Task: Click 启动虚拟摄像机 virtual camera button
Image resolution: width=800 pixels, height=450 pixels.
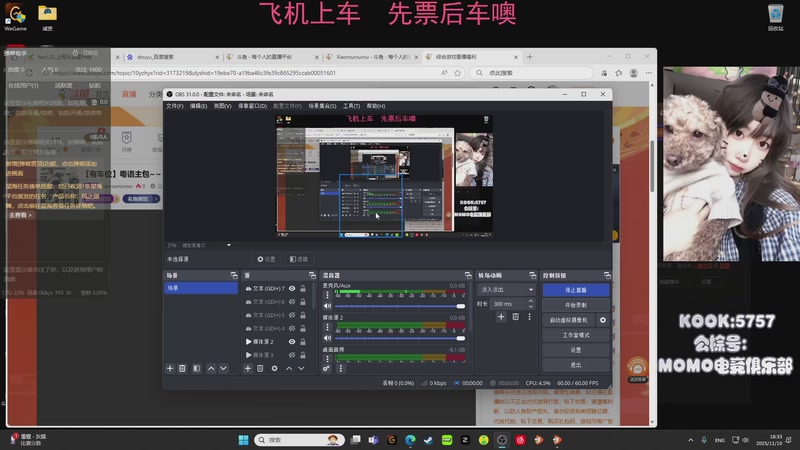Action: pos(569,320)
